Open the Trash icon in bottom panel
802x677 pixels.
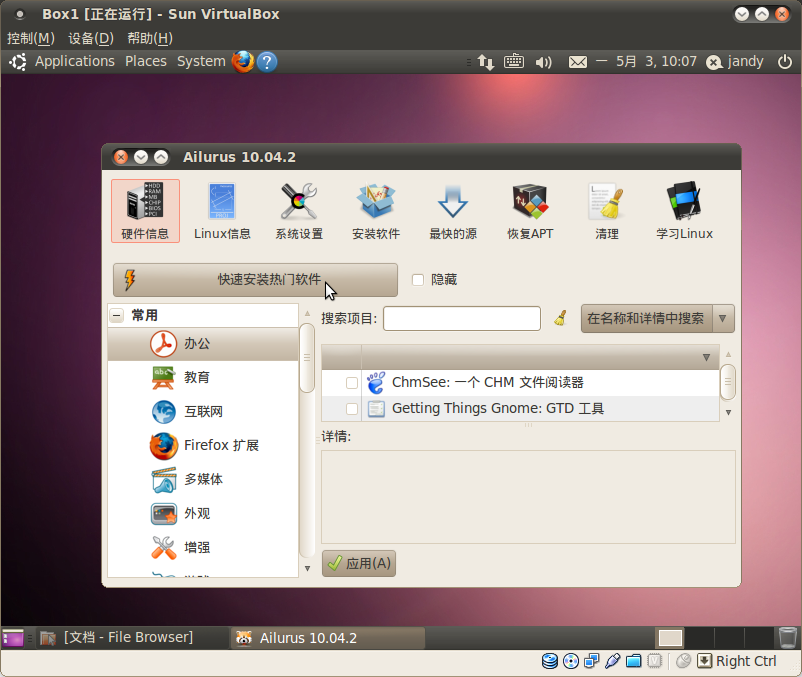pos(788,638)
